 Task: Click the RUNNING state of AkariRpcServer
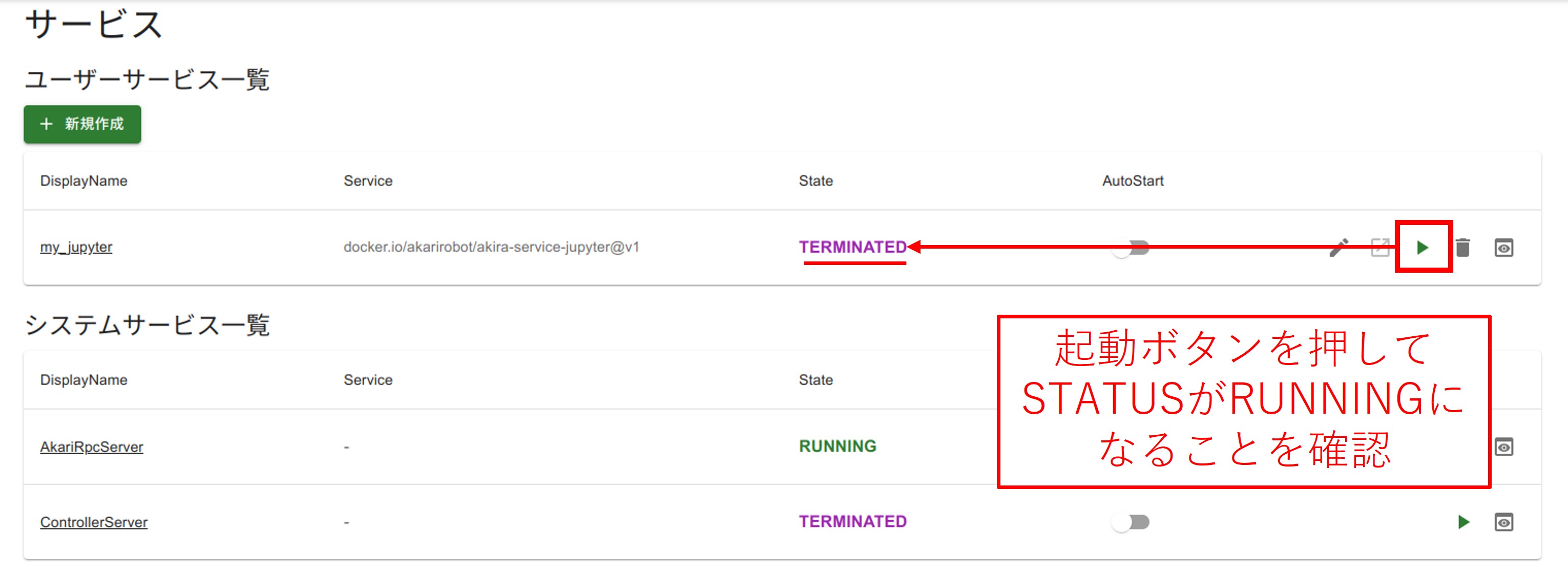coord(838,447)
